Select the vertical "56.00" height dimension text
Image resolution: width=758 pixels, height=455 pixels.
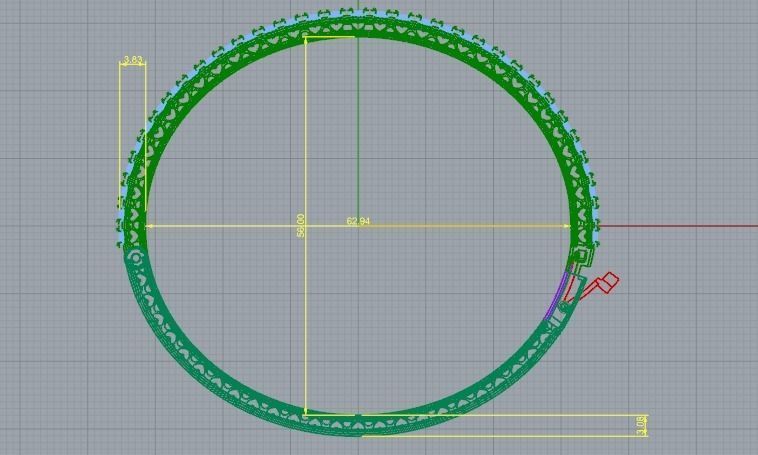point(301,225)
